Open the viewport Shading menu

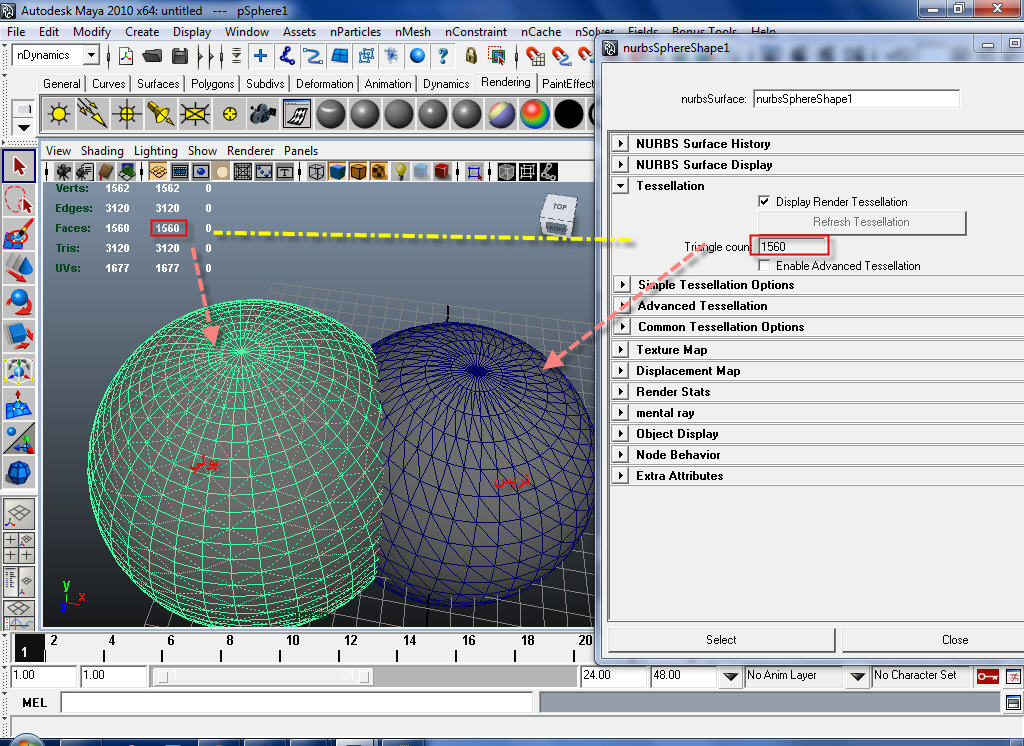click(x=102, y=151)
